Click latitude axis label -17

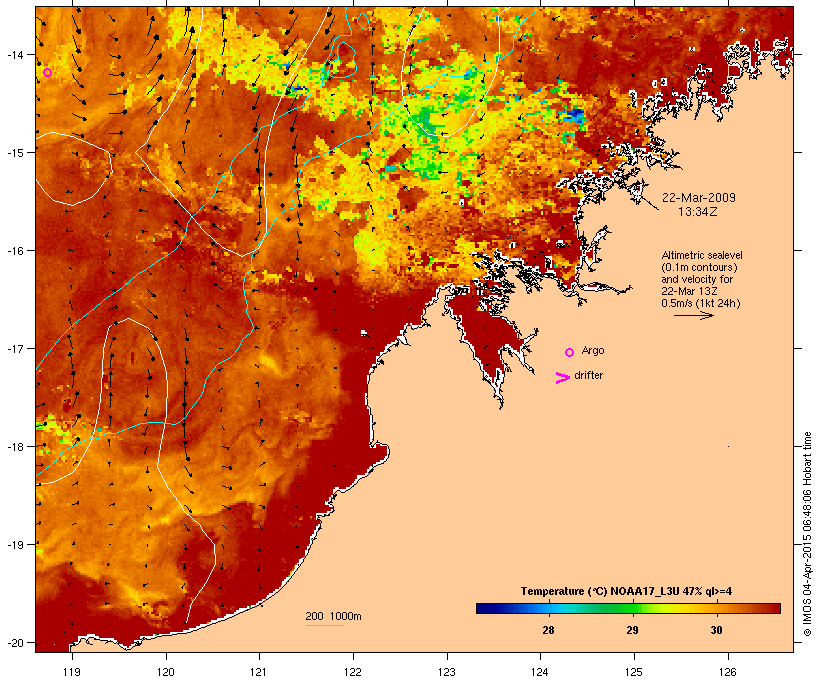coord(14,348)
